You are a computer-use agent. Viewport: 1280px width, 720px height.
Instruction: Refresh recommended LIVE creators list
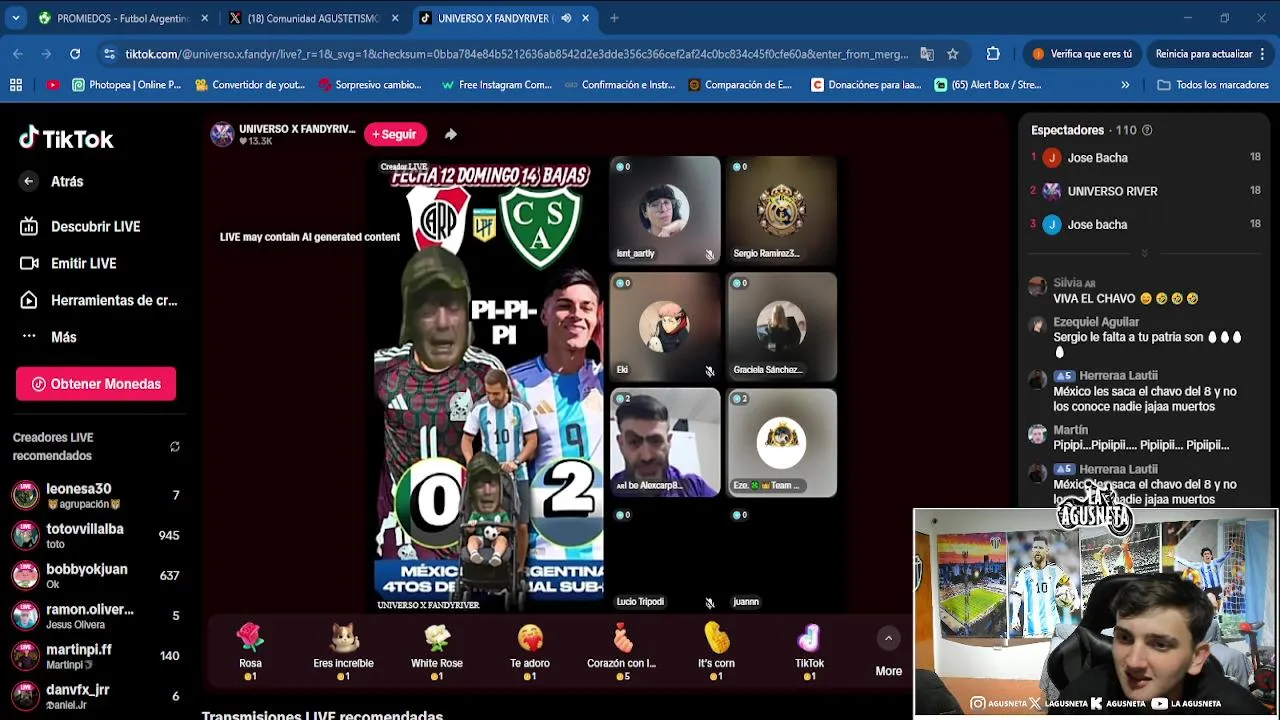click(175, 447)
